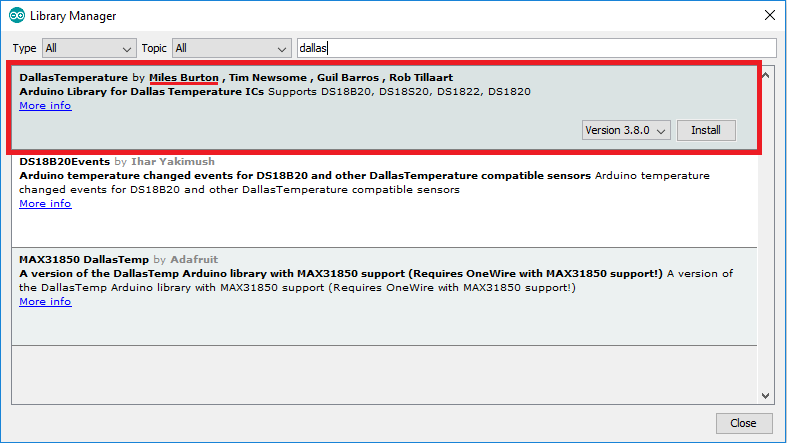Open More info link under DS18B20Events
787x443 pixels.
tap(45, 204)
